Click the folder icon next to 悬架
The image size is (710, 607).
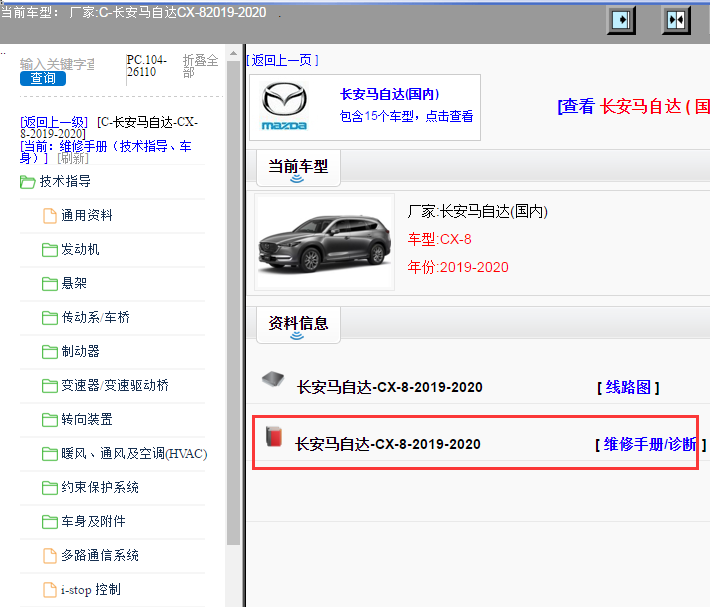50,284
